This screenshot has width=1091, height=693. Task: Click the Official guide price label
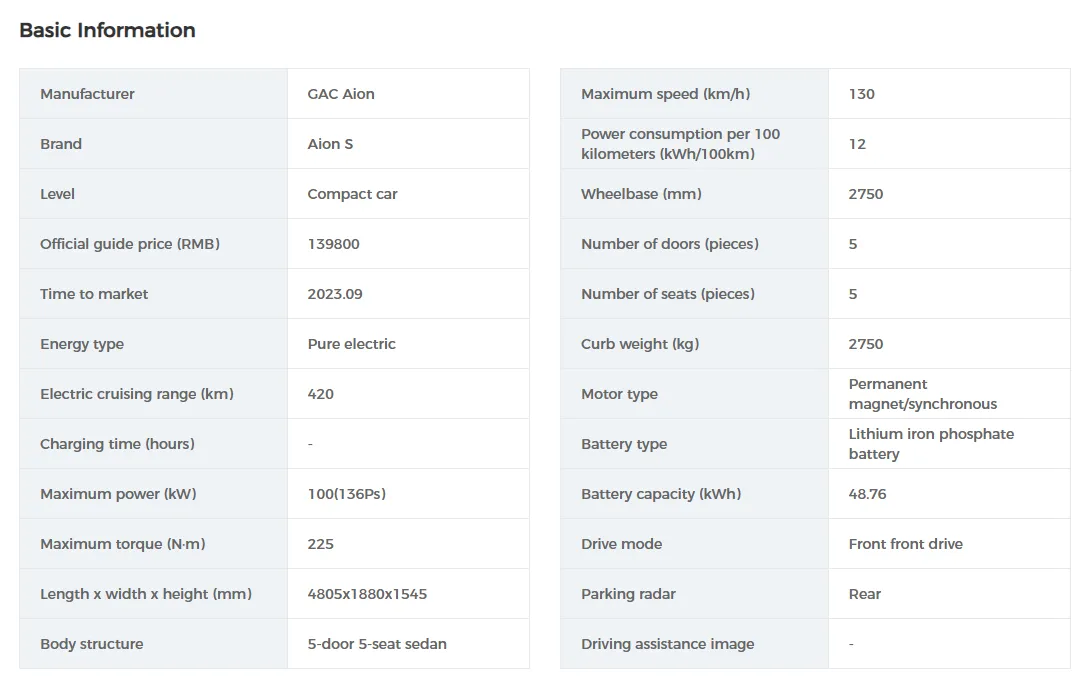click(x=130, y=244)
